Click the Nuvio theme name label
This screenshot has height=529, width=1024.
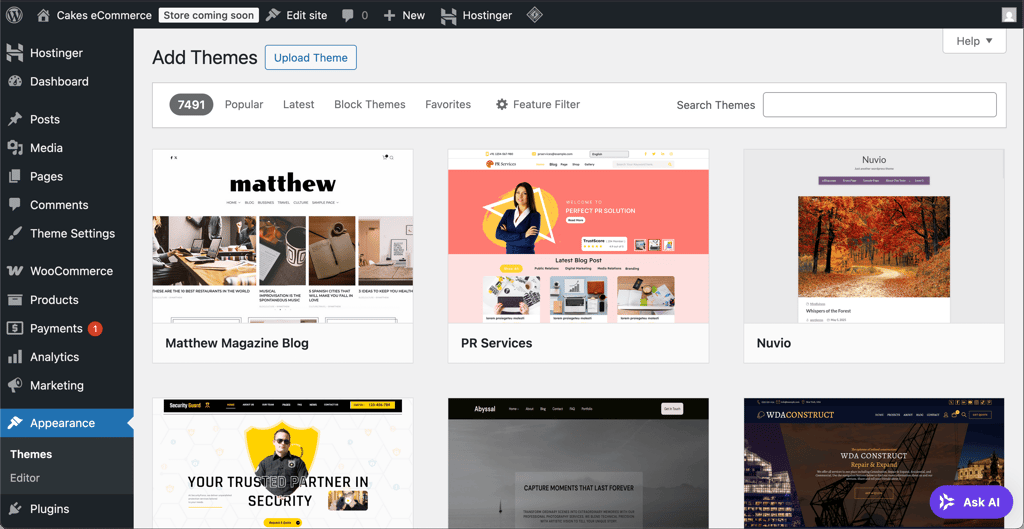pyautogui.click(x=774, y=343)
